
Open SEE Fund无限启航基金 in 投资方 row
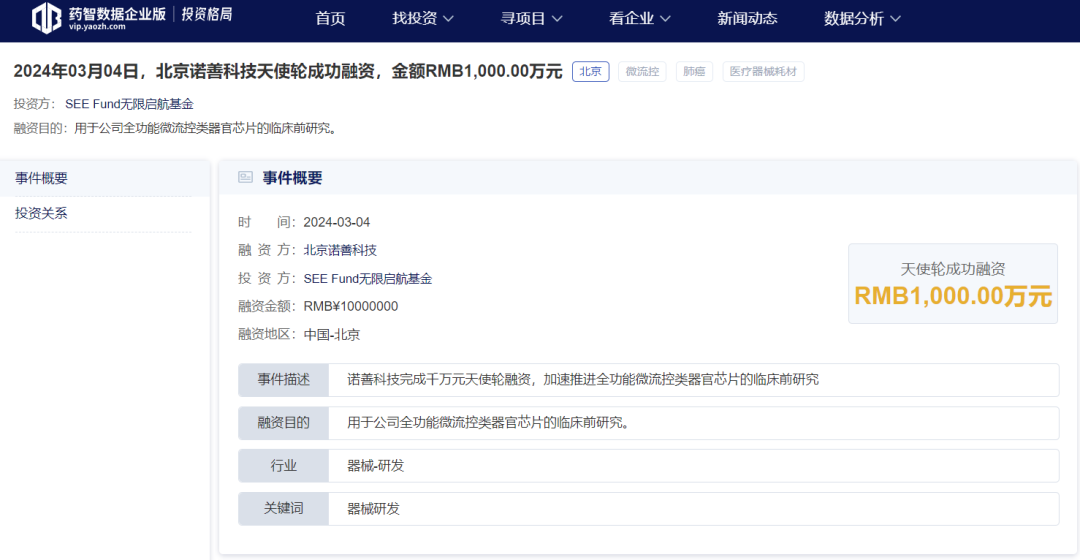point(368,279)
